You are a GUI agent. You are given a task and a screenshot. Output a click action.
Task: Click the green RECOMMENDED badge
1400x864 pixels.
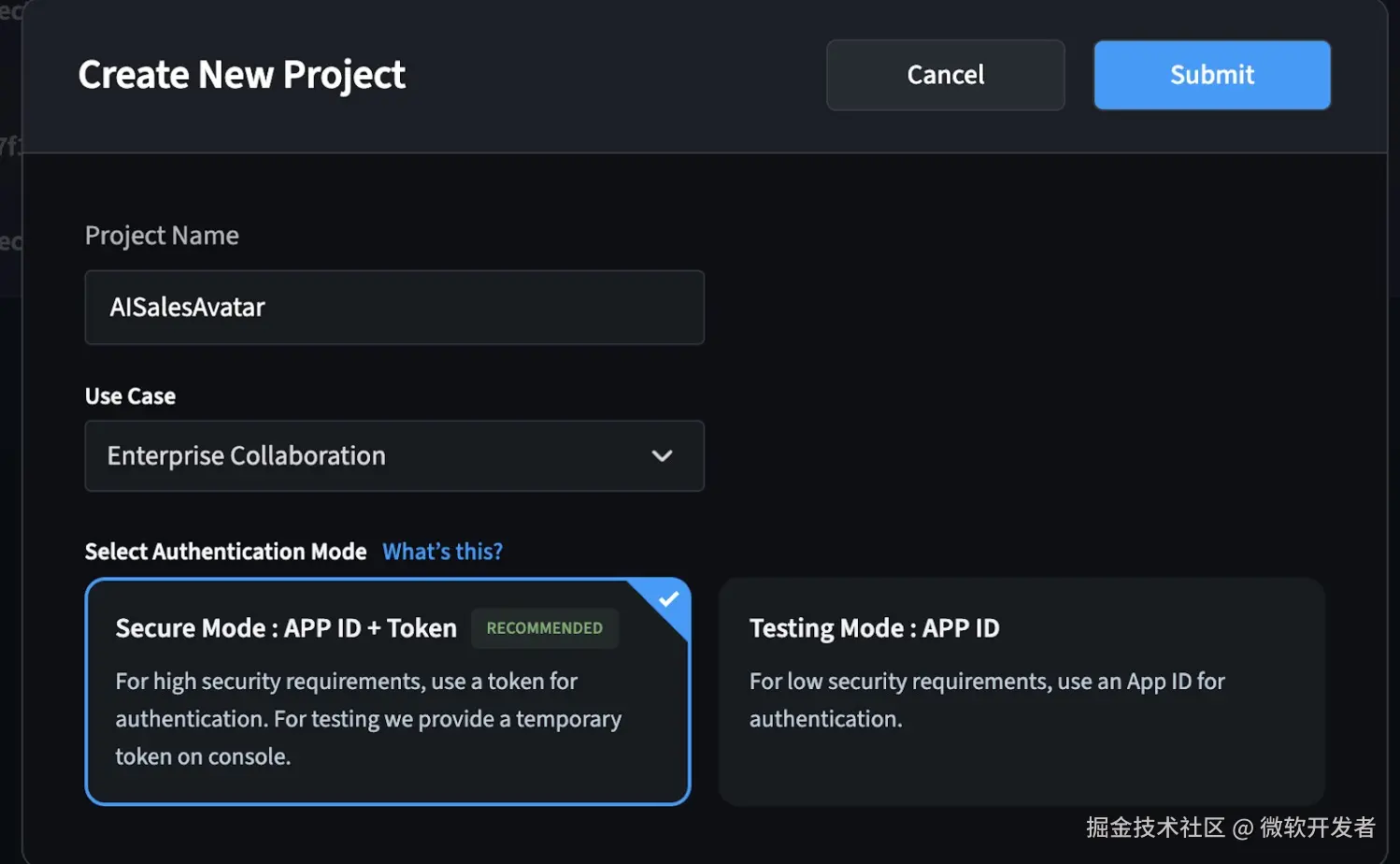544,628
